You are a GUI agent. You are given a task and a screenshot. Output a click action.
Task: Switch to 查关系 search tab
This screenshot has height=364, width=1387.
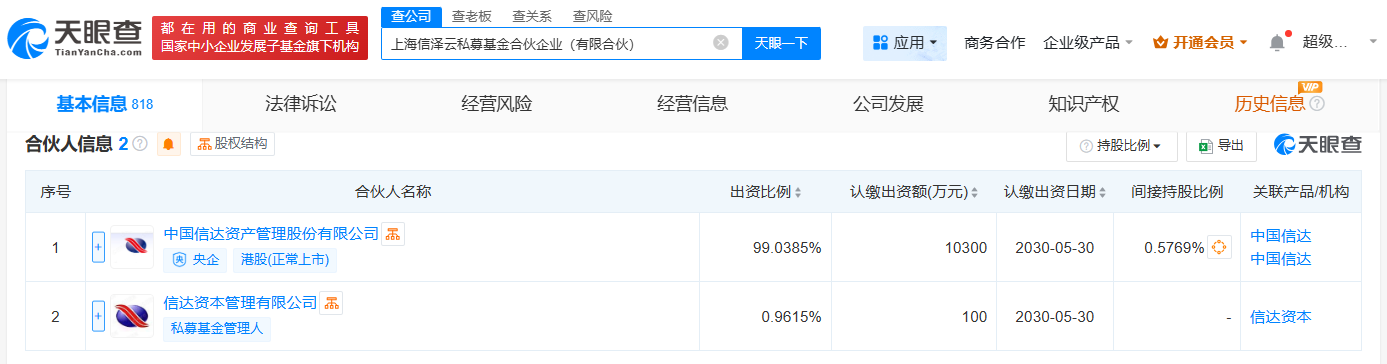point(532,16)
